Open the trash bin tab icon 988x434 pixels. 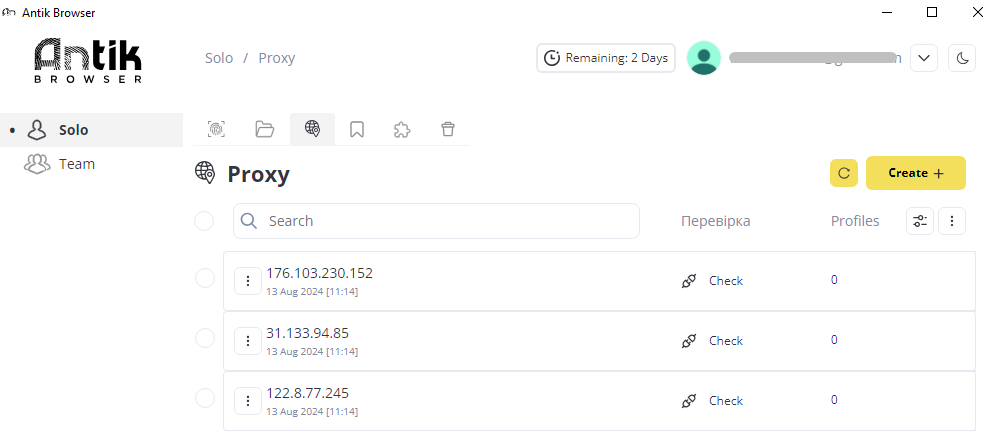pyautogui.click(x=447, y=129)
